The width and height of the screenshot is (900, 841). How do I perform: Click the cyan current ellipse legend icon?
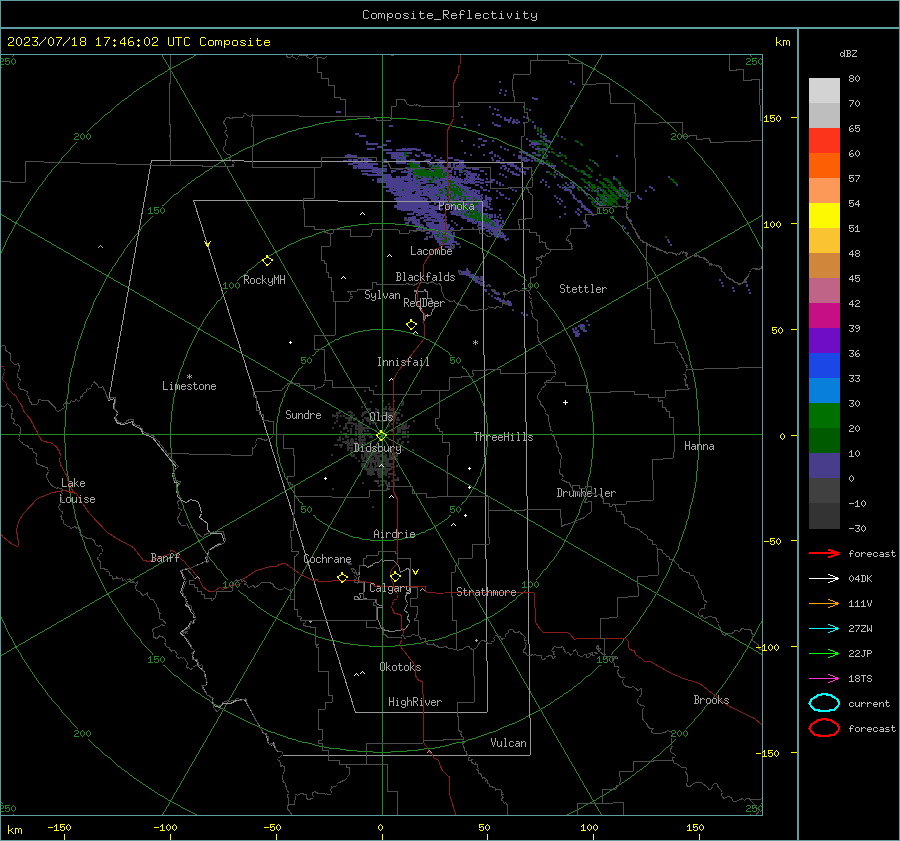[824, 703]
